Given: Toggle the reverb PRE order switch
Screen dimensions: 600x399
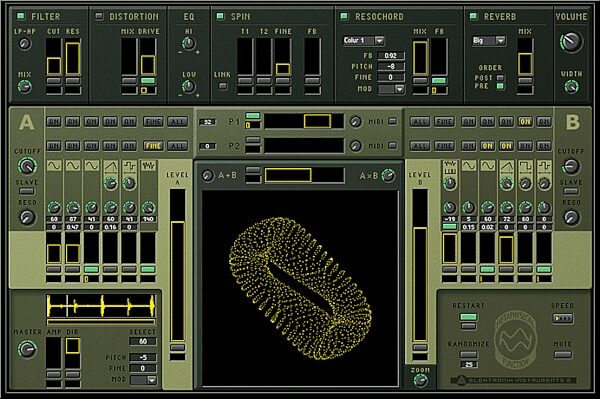Looking at the screenshot, I should coord(500,86).
